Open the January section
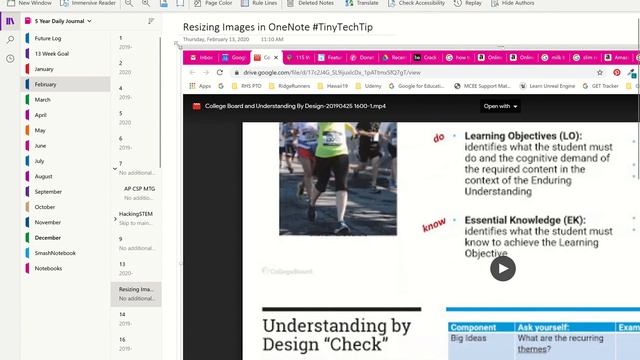640x360 pixels. 65,69
